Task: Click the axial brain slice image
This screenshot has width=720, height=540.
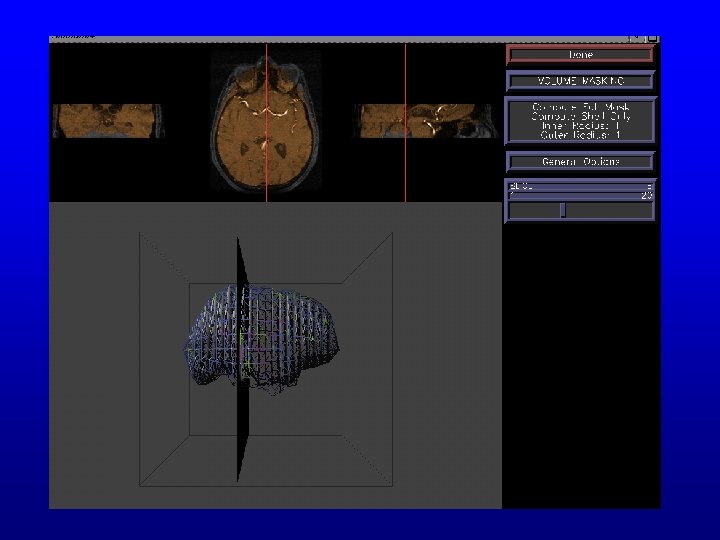Action: 266,123
